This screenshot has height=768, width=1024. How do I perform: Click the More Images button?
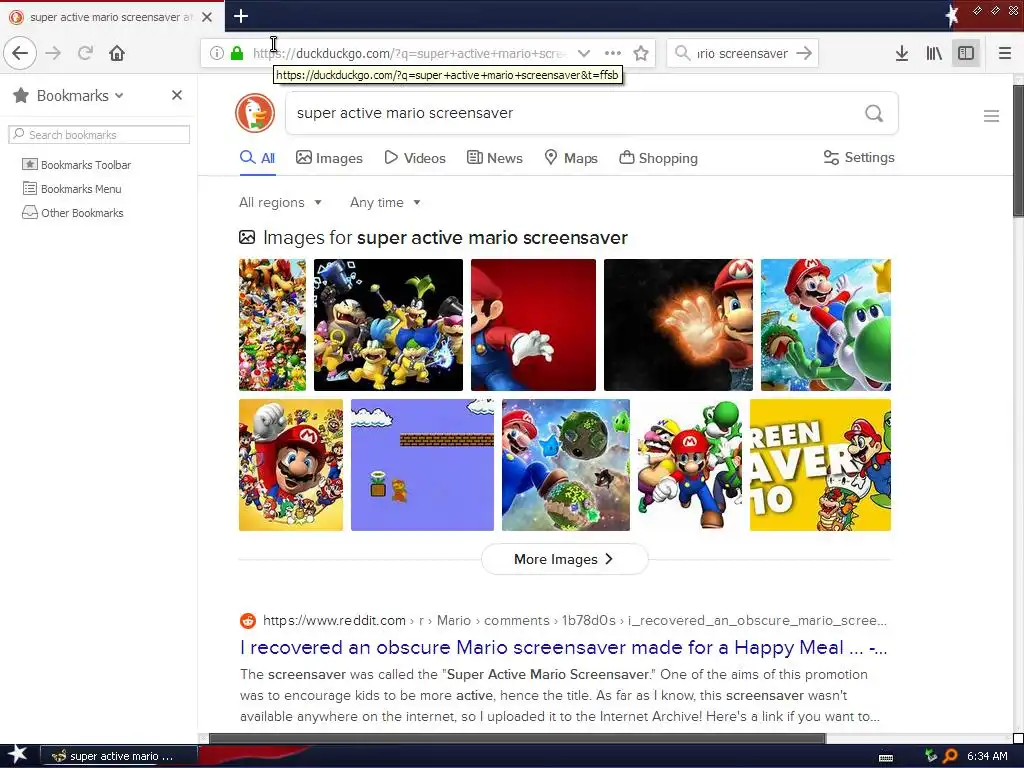[564, 559]
